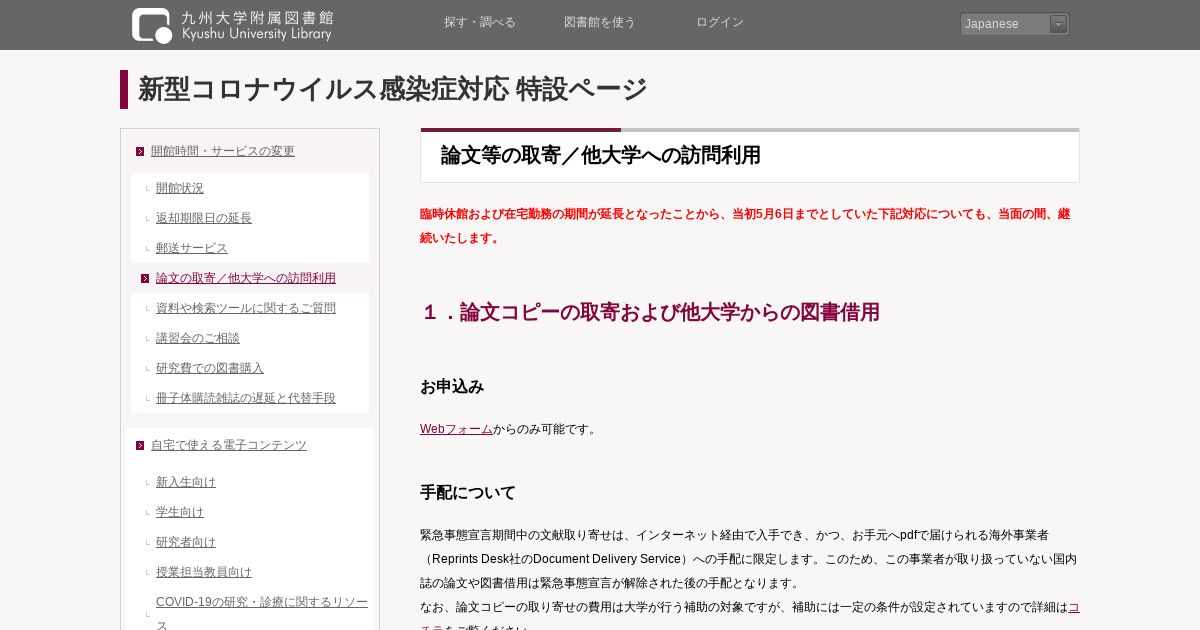This screenshot has width=1200, height=630.
Task: Open the 開館状況 sidebar link
Action: point(180,188)
